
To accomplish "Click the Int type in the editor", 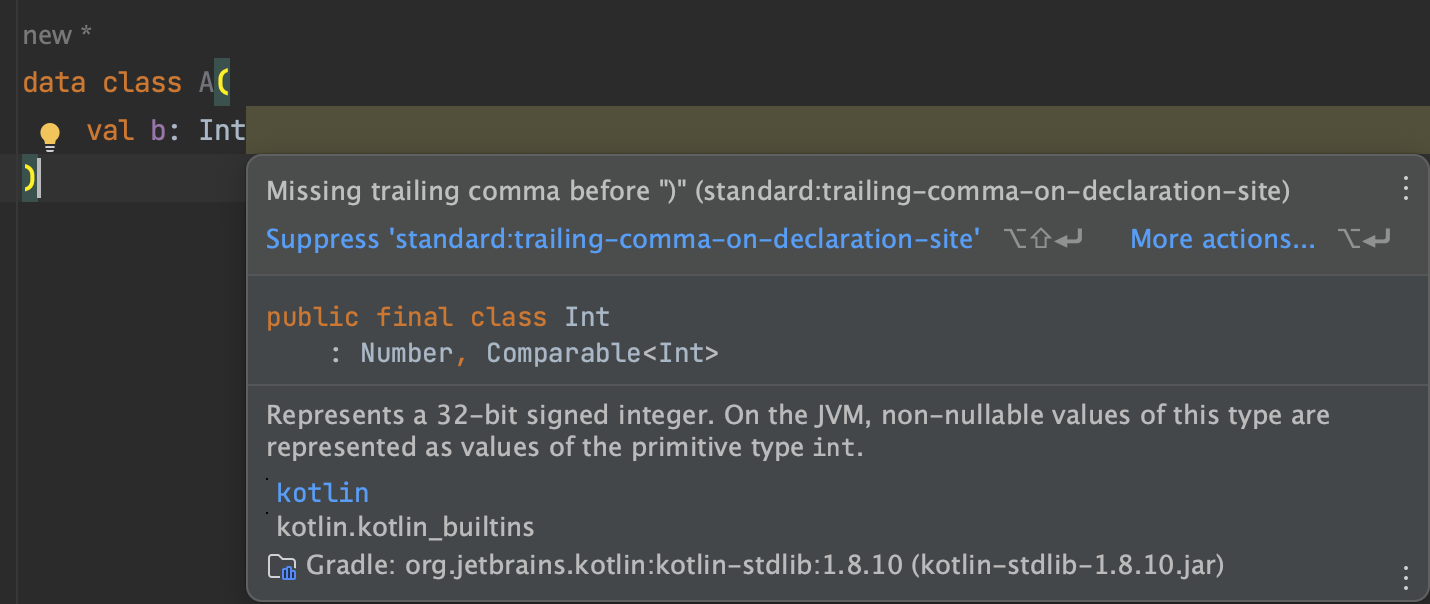I will (x=222, y=130).
